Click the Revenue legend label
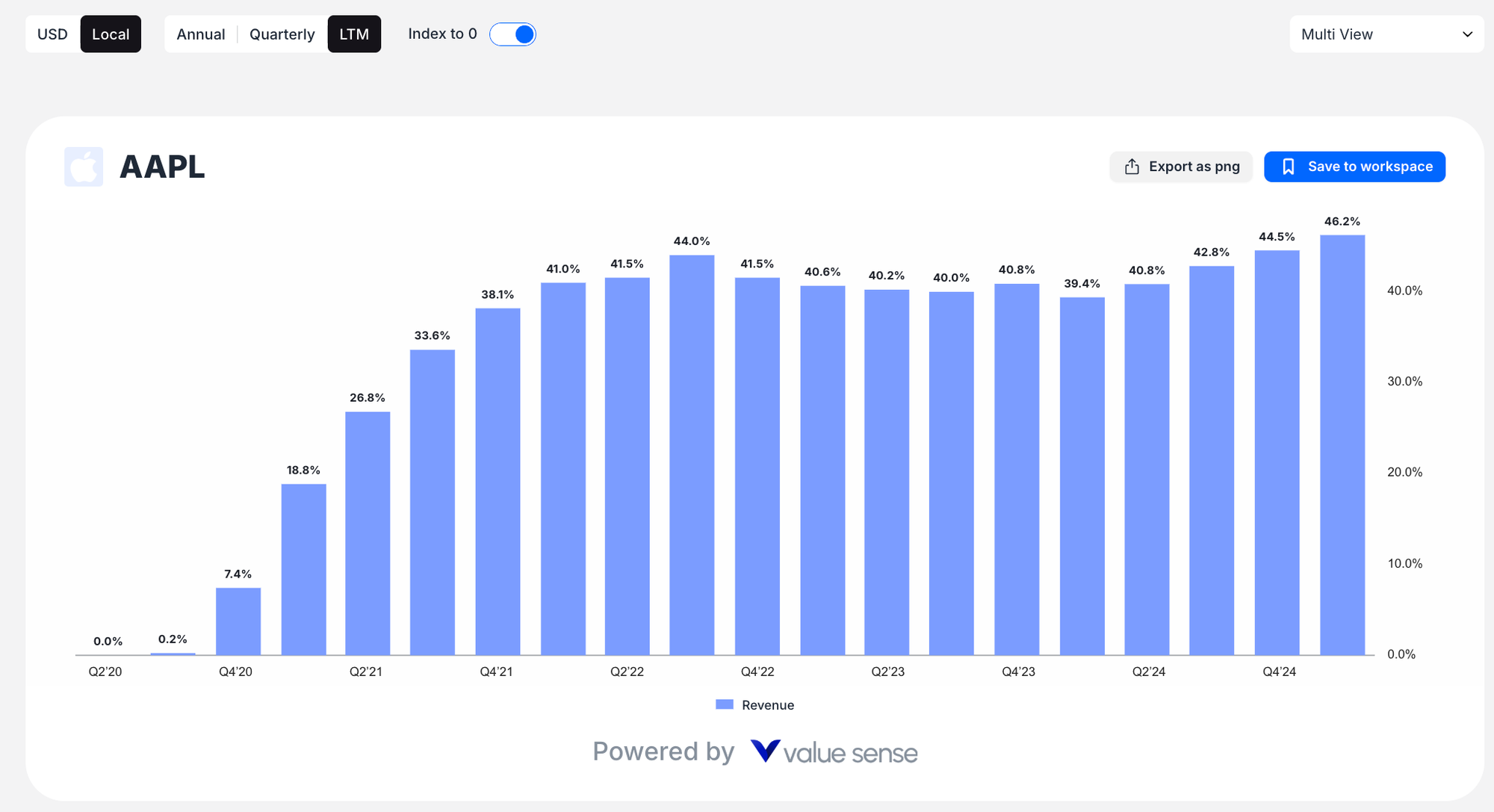Screen dimensions: 1494x812 pos(767,705)
